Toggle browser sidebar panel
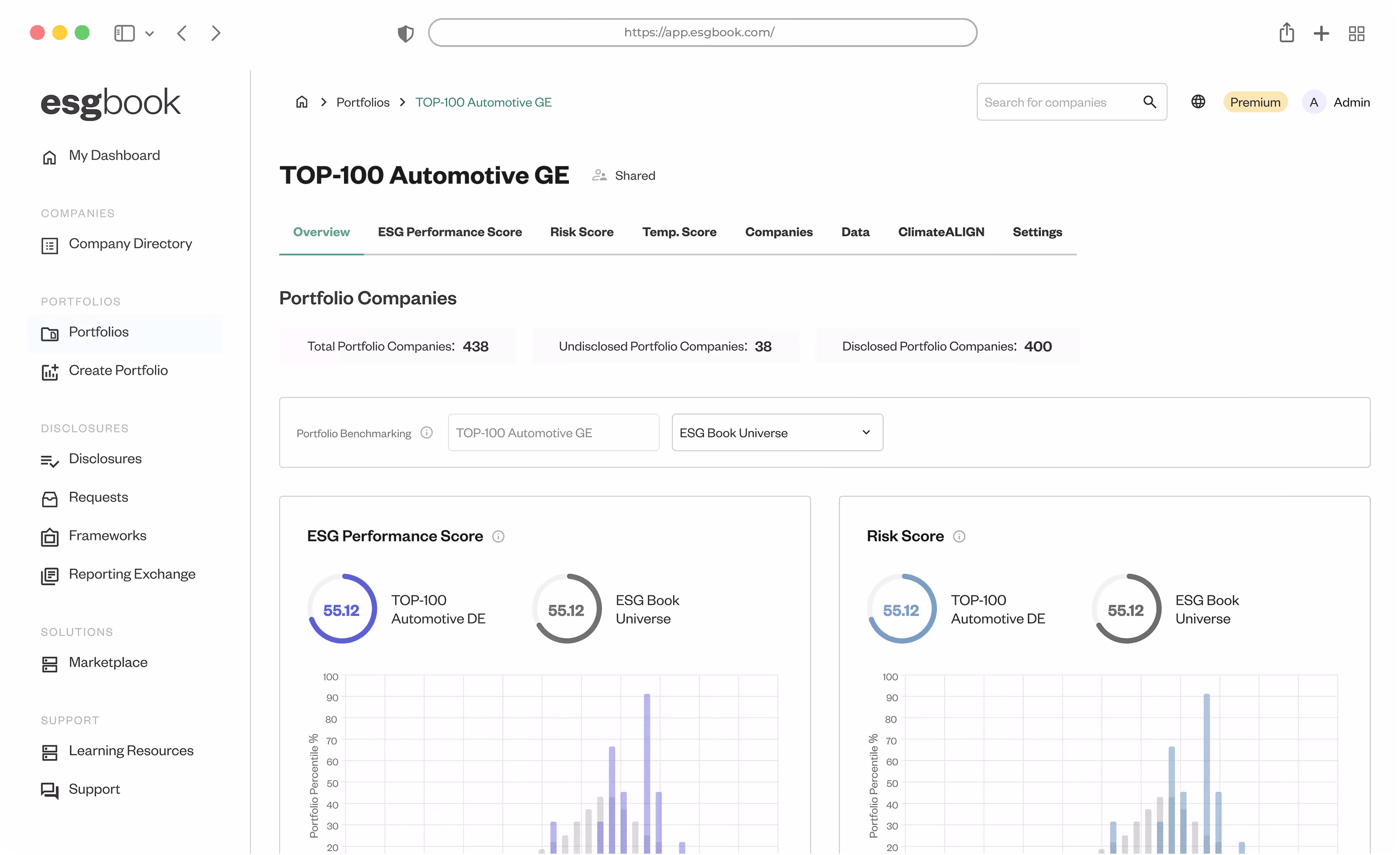The width and height of the screenshot is (1400, 855). click(124, 33)
